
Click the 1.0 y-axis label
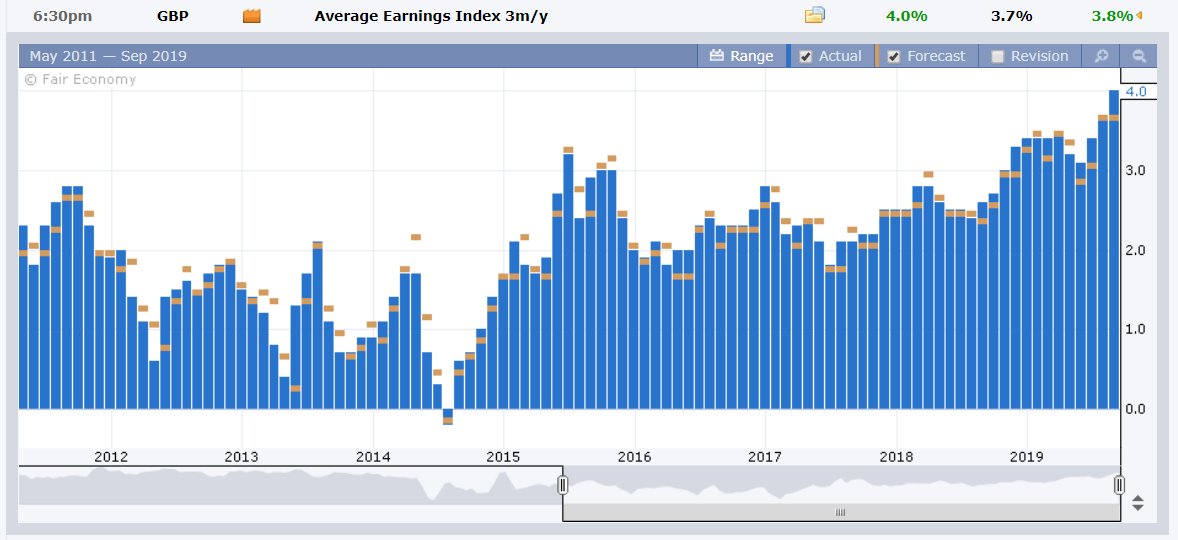tap(1136, 329)
